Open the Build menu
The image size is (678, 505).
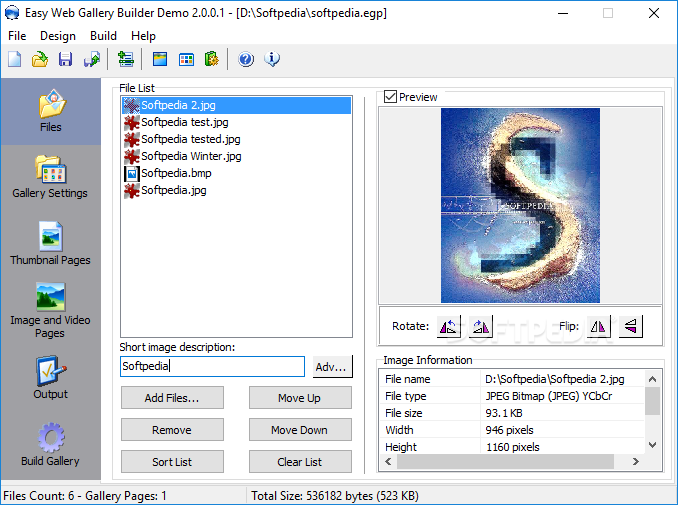click(103, 36)
